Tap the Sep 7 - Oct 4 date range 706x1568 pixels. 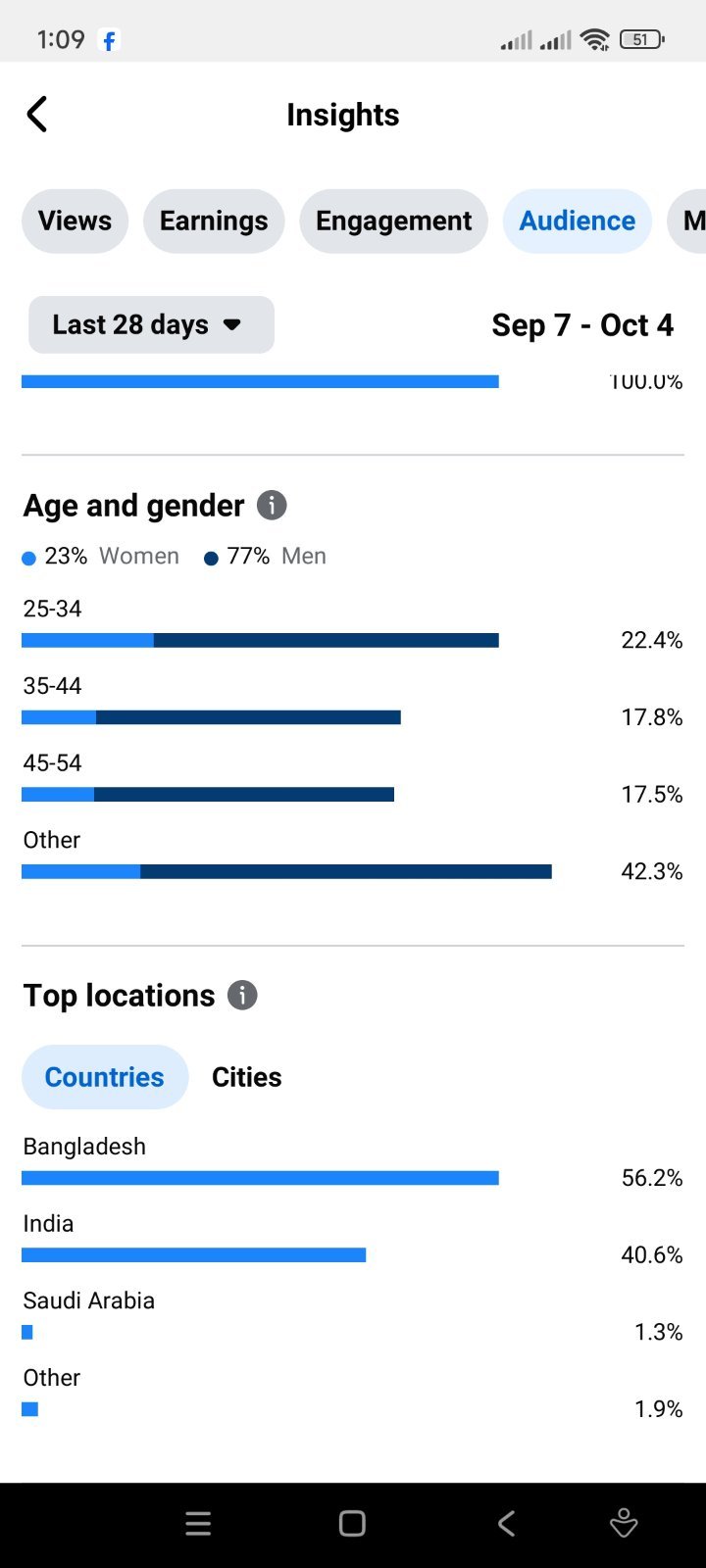(582, 325)
